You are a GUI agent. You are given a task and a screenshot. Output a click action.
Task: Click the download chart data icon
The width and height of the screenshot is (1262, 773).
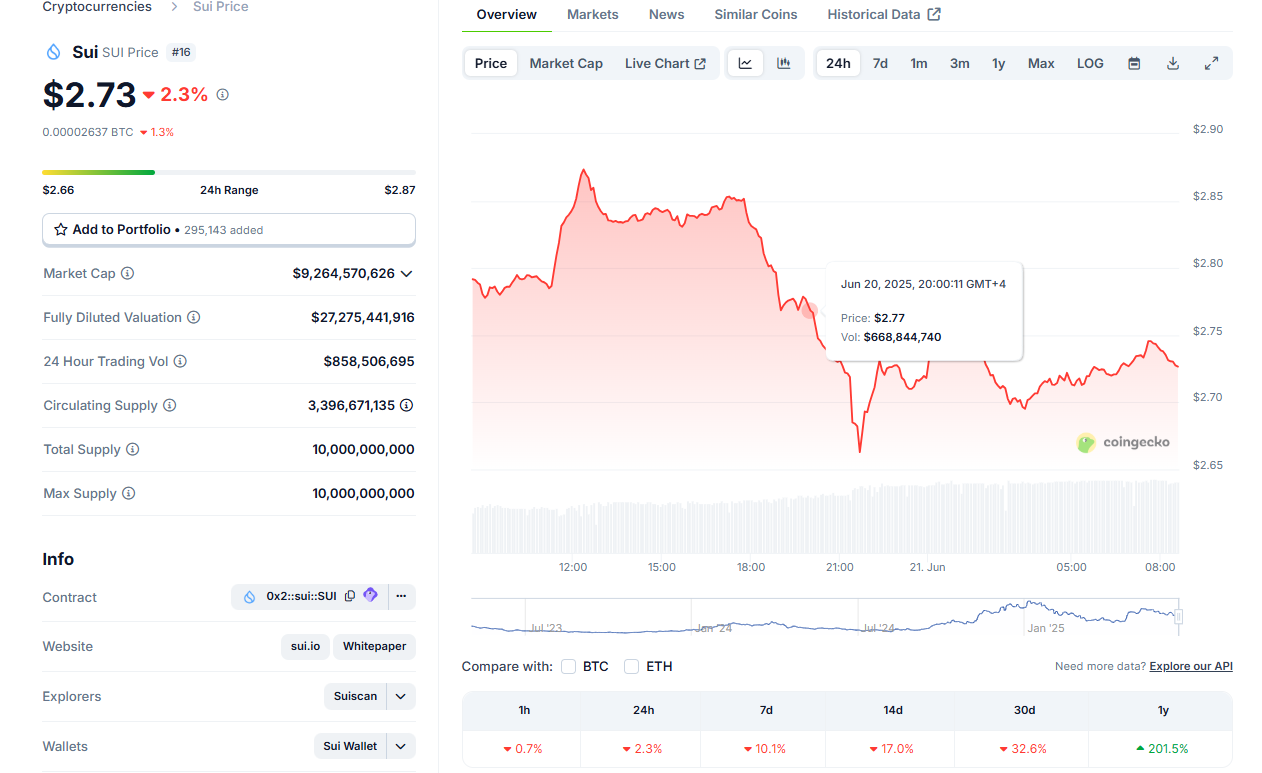1173,63
